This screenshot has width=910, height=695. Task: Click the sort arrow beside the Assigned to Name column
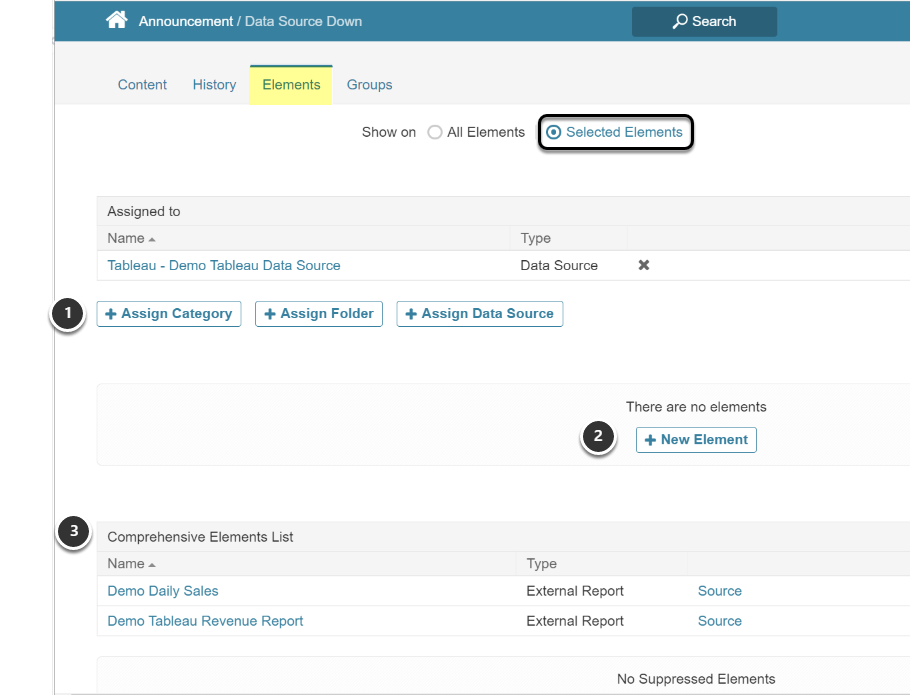point(152,239)
